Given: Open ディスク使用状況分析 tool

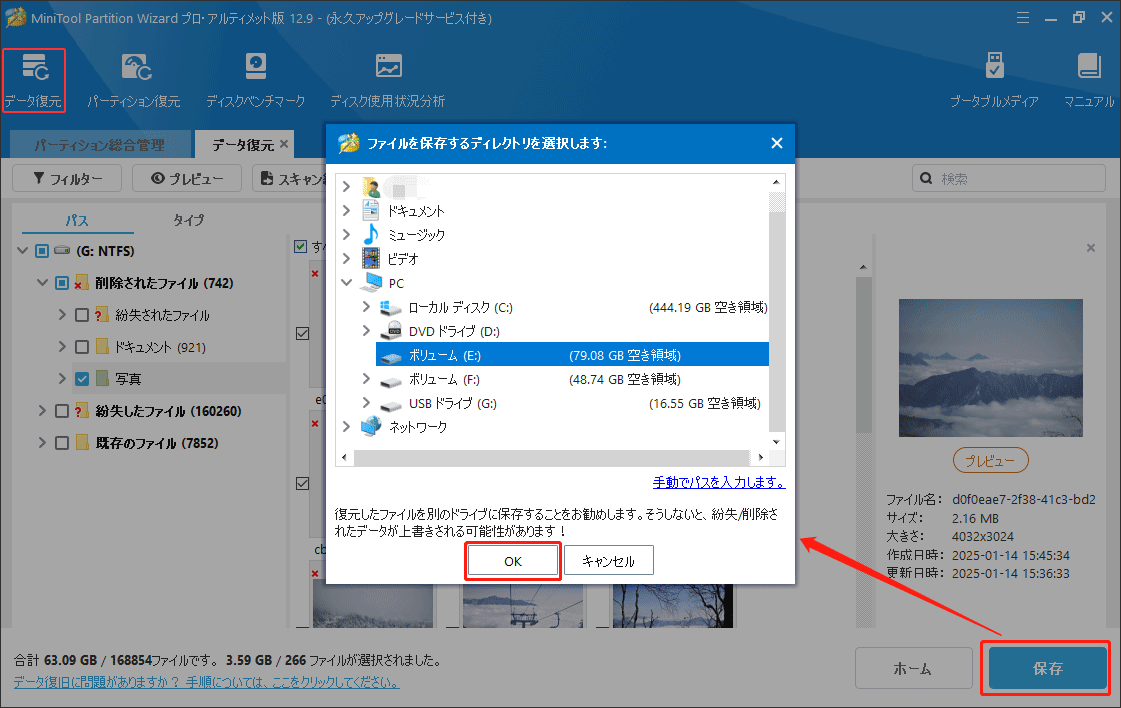Looking at the screenshot, I should 387,80.
